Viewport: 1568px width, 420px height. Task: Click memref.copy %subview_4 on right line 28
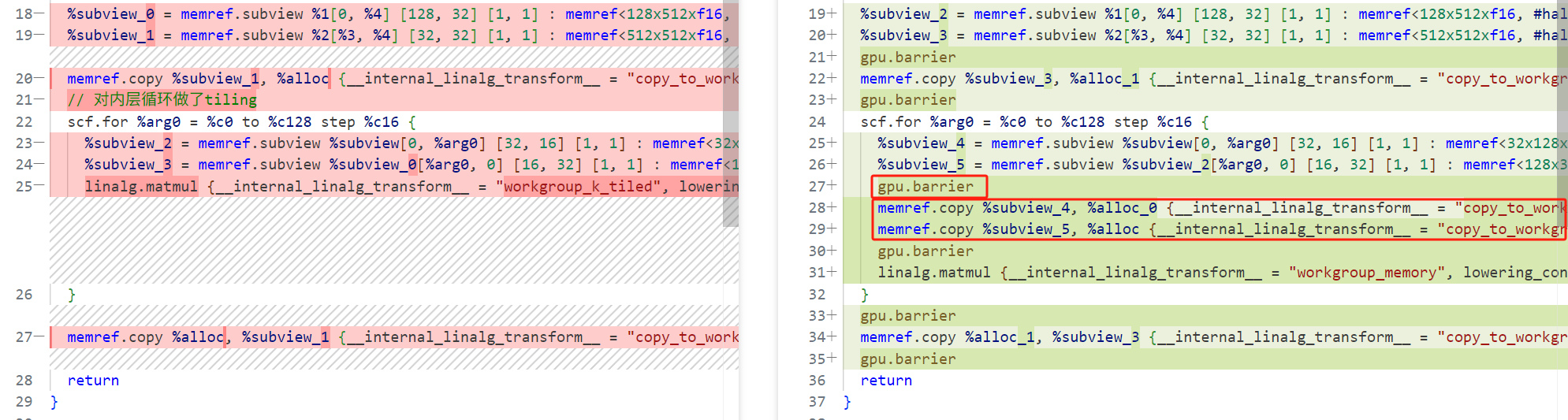[978, 208]
